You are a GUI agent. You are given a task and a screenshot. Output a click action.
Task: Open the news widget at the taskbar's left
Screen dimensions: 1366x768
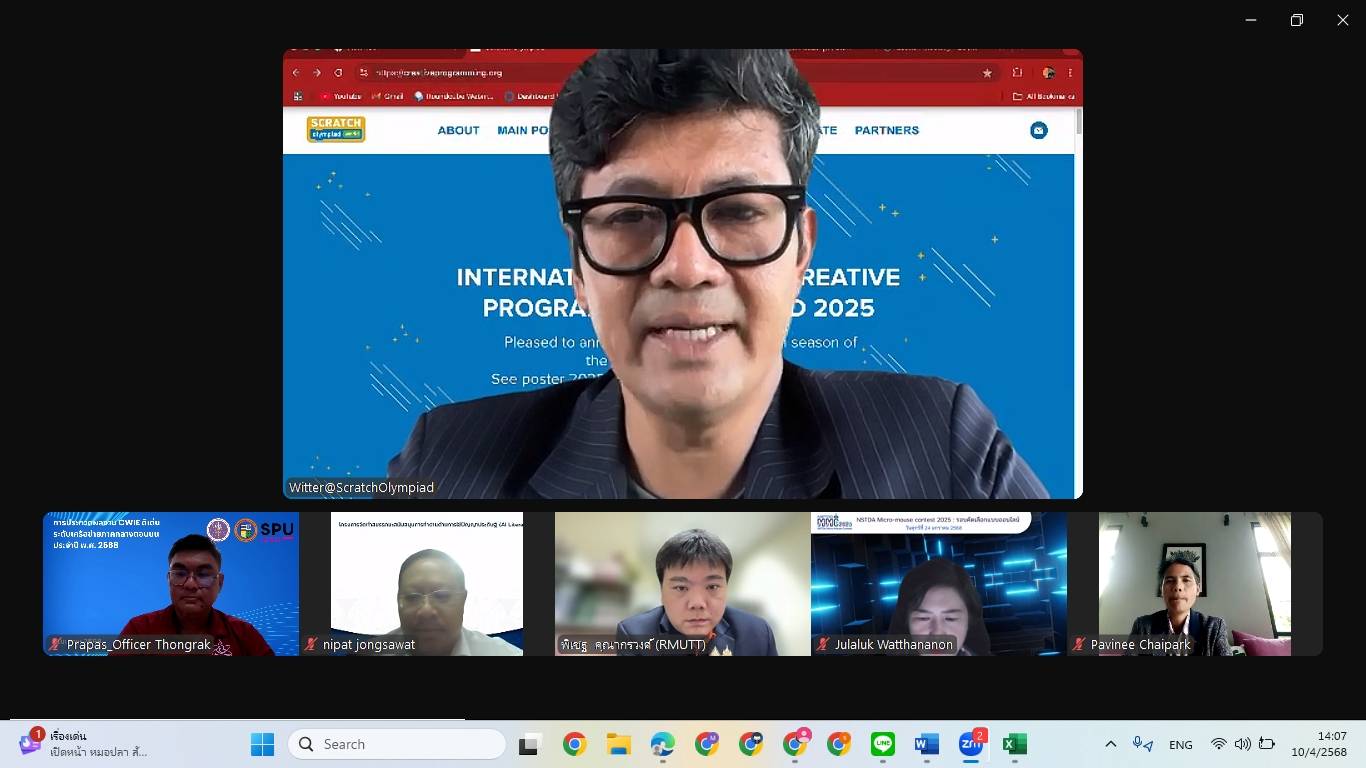coord(85,744)
